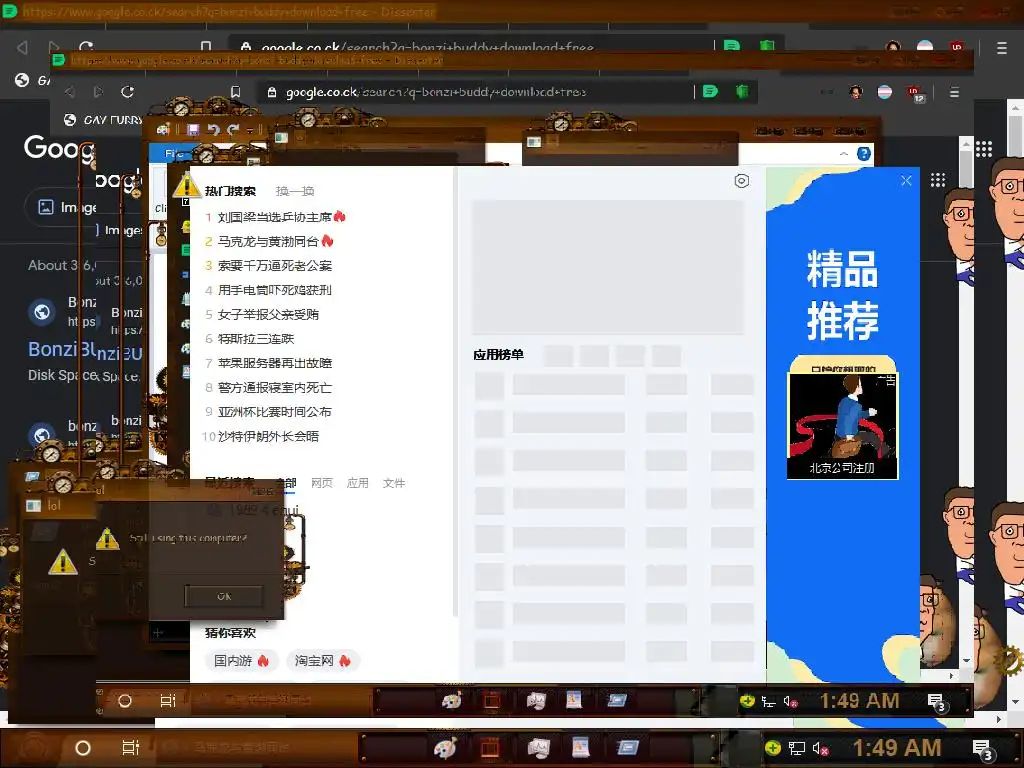
Task: Open hot search item 2 马克龙与黄渤同台
Action: [269, 242]
